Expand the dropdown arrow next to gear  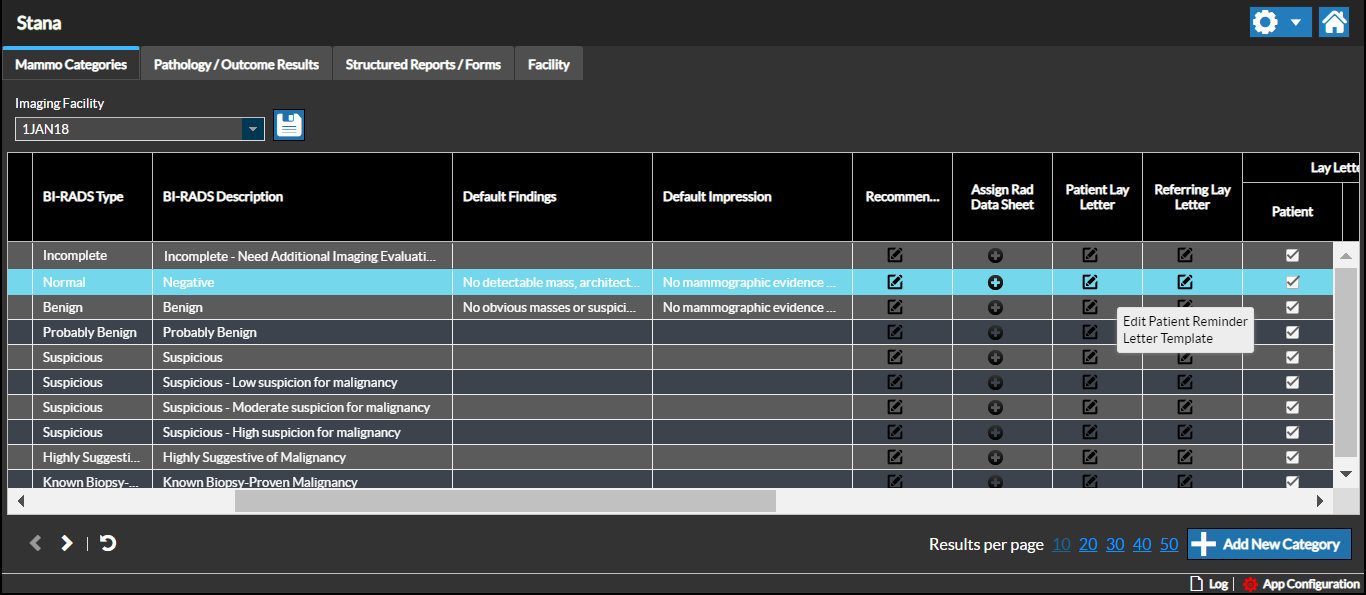[1295, 22]
